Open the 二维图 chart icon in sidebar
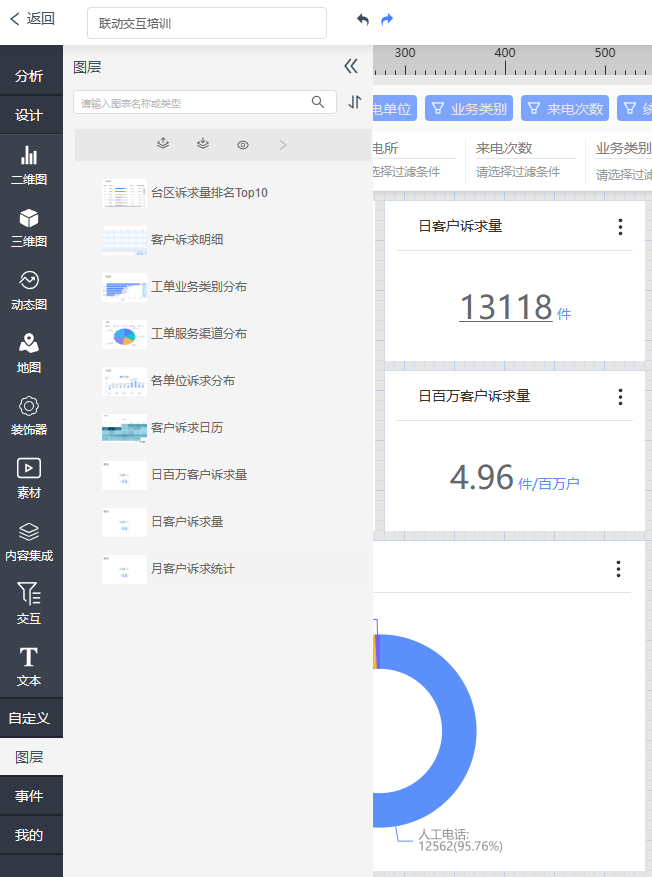 tap(29, 156)
